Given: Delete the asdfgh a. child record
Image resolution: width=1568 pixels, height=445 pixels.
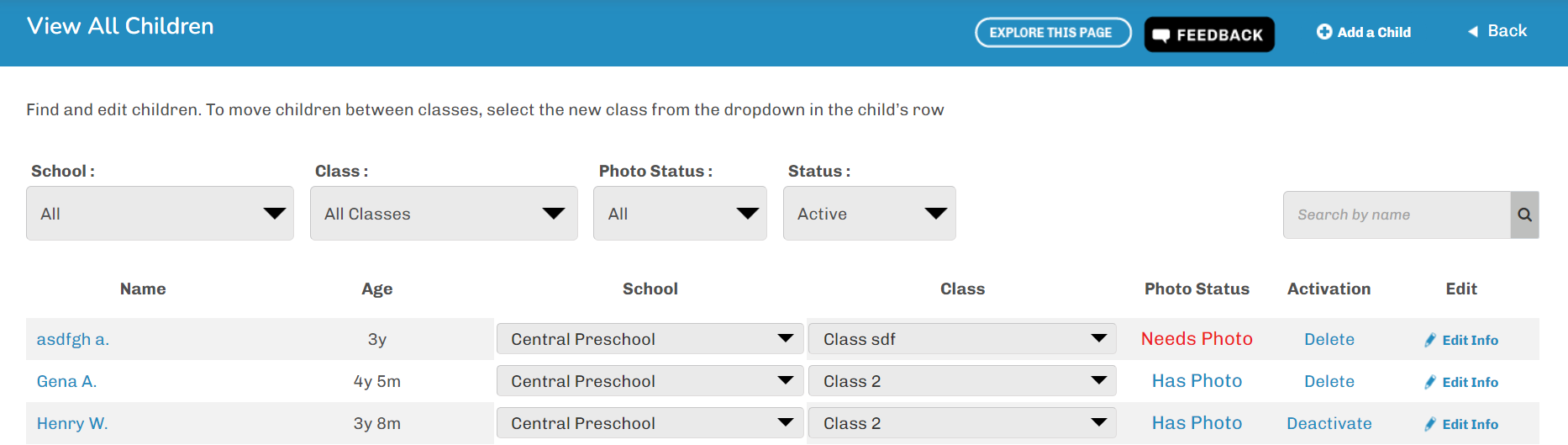Looking at the screenshot, I should tap(1329, 339).
